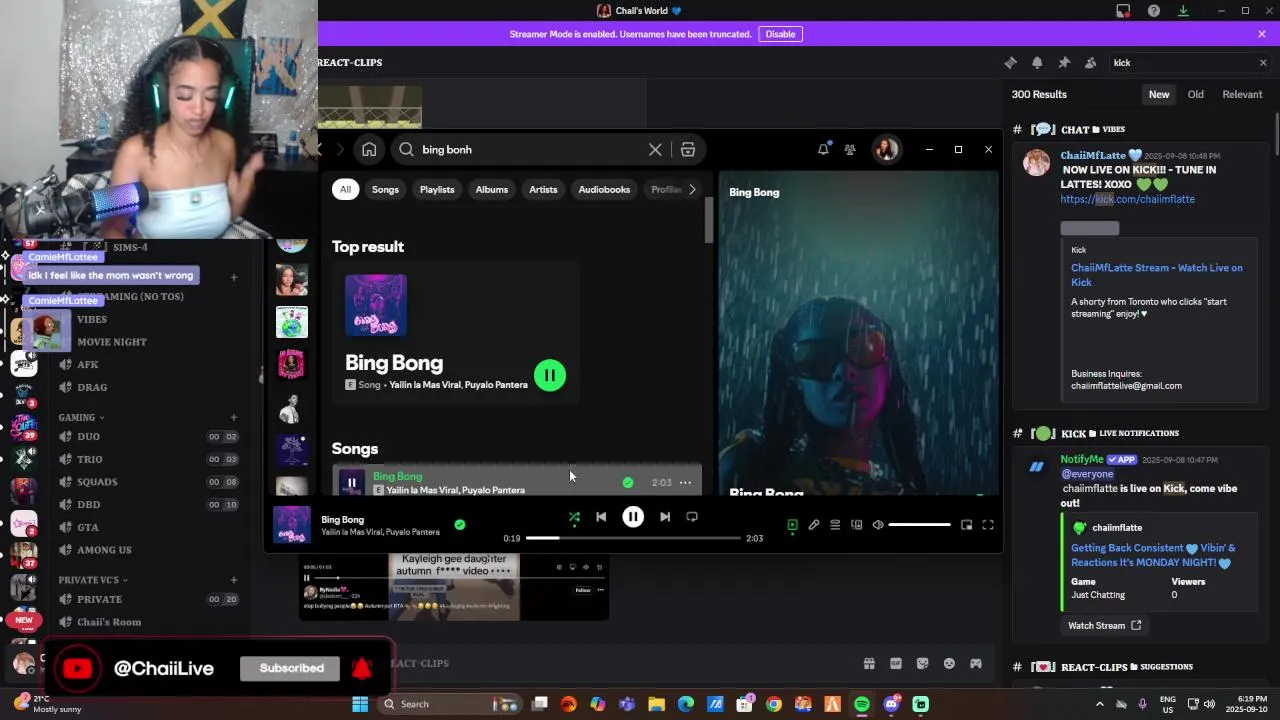Screen dimensions: 1280x720
Task: Skip to the previous track
Action: click(601, 517)
